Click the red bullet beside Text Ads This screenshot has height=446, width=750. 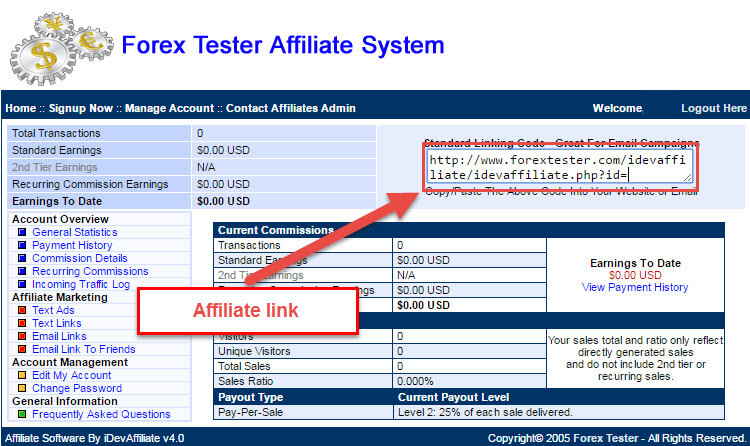[22, 310]
